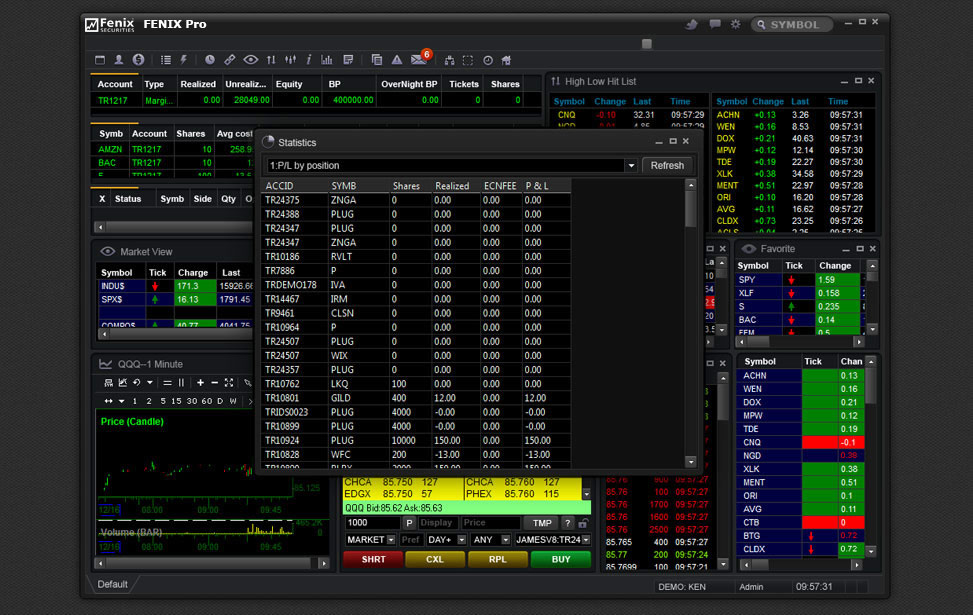Viewport: 973px width, 615px height.
Task: Click the clock icon in main toolbar
Action: [x=210, y=60]
